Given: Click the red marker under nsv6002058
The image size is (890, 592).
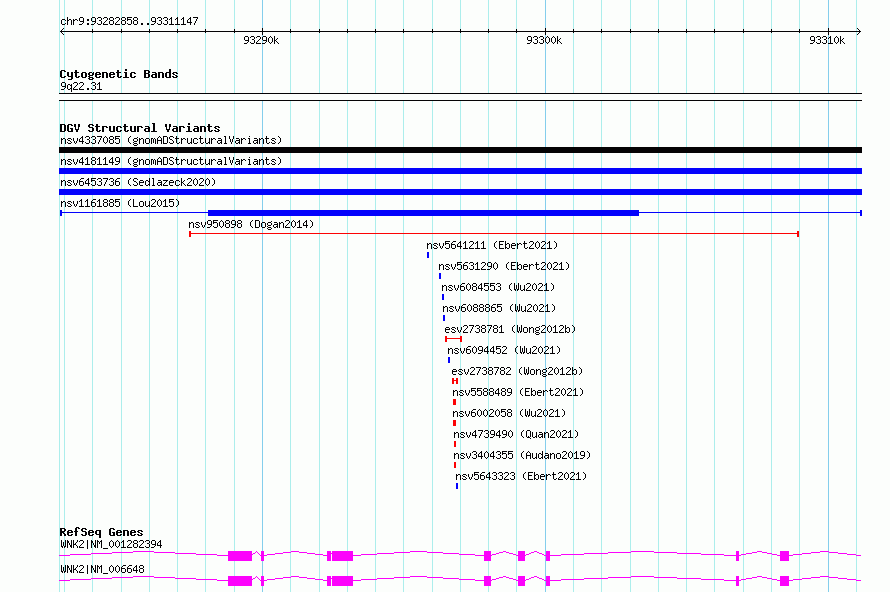Looking at the screenshot, I should tap(454, 423).
